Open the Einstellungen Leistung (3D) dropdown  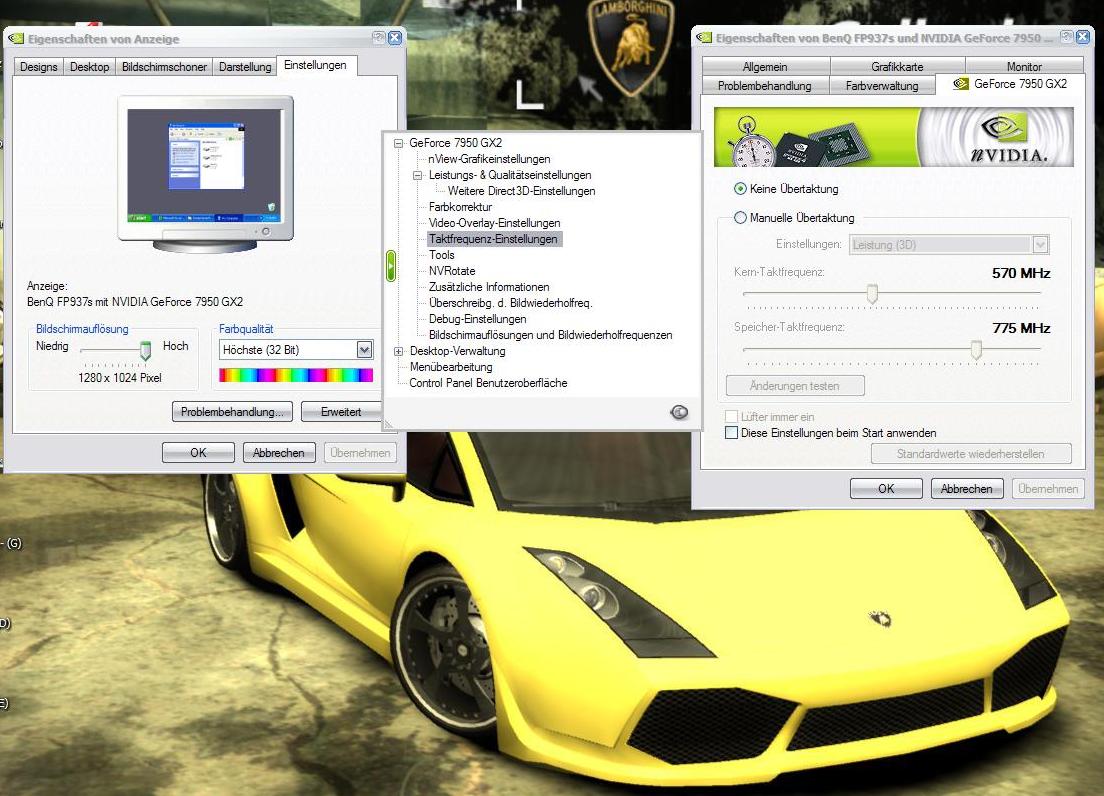click(1040, 244)
